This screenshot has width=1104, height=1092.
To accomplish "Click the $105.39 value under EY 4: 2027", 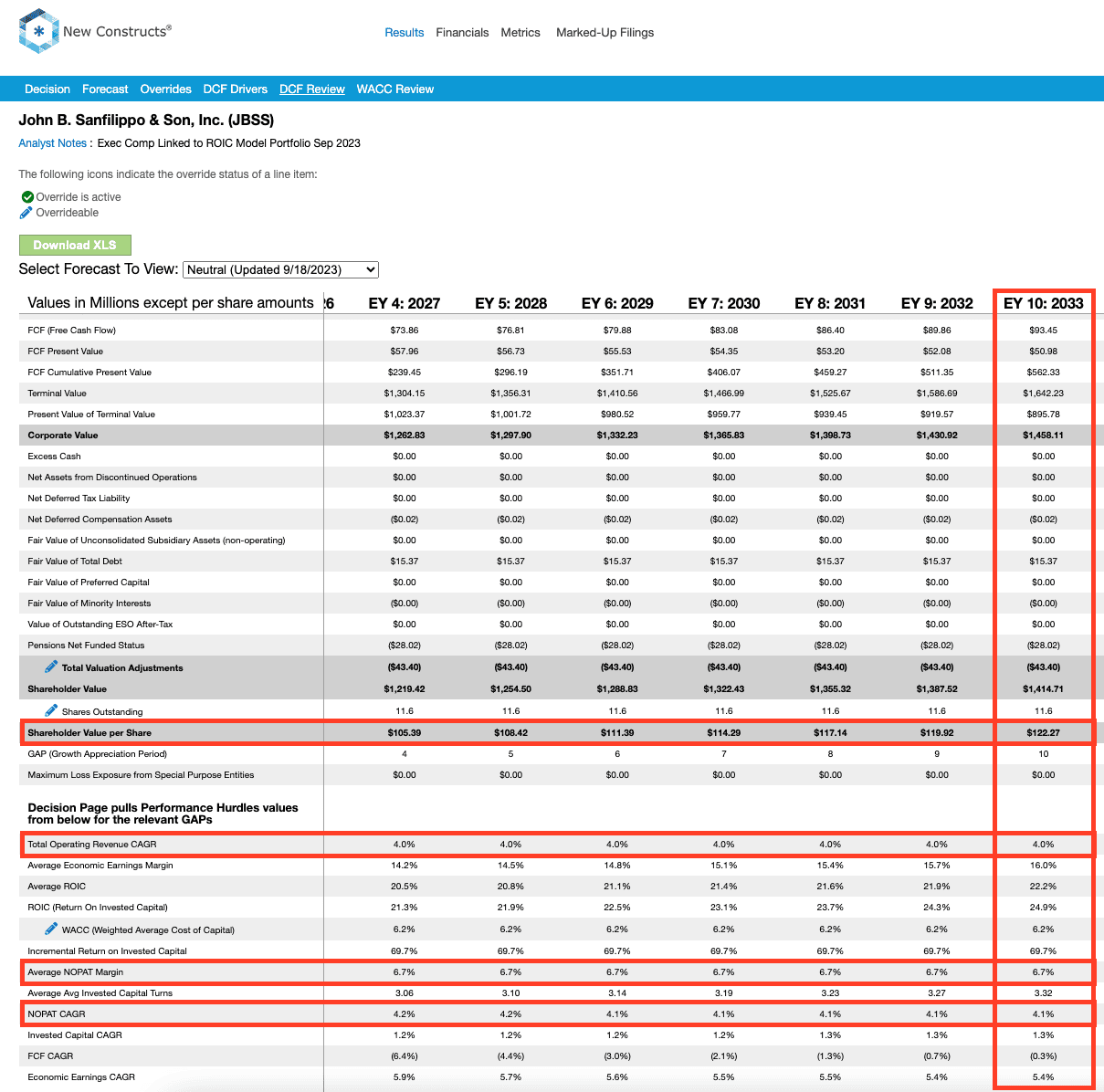I will point(405,732).
